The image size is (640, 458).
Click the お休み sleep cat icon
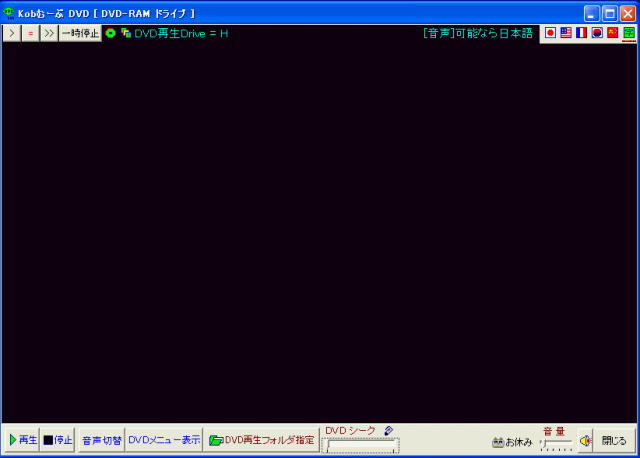point(498,442)
